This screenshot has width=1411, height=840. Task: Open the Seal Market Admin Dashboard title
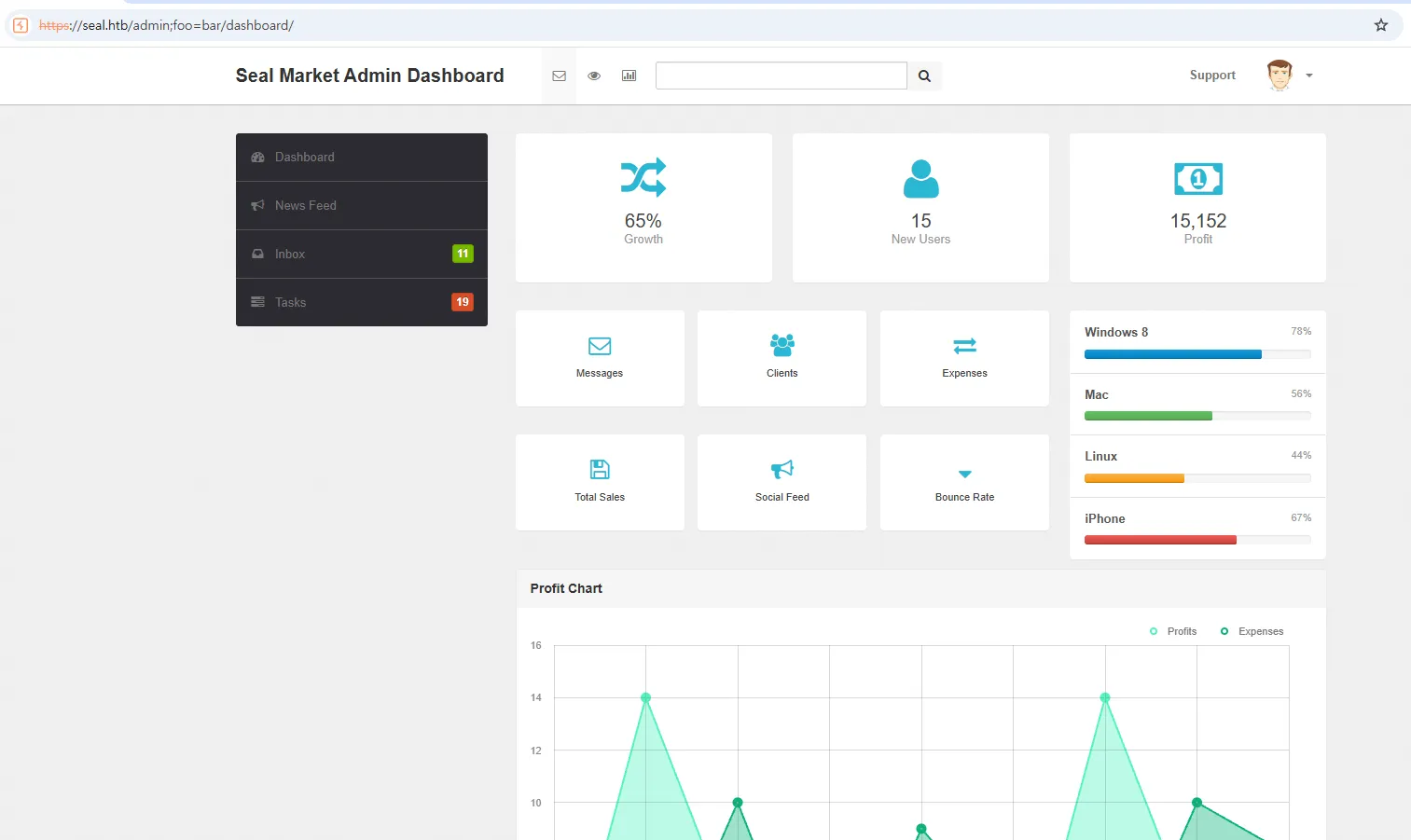pyautogui.click(x=369, y=76)
